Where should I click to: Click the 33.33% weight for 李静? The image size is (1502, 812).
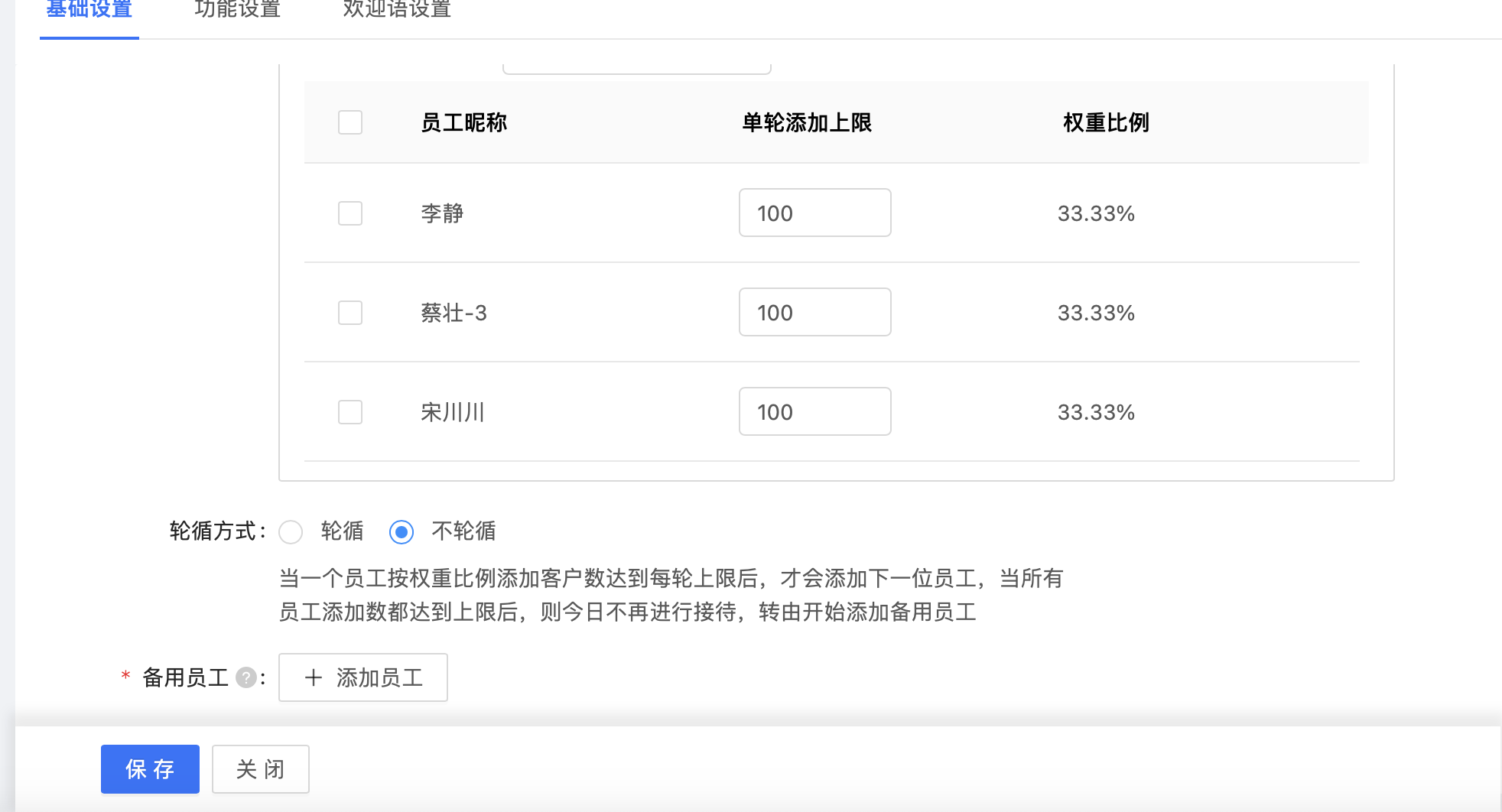(1096, 213)
